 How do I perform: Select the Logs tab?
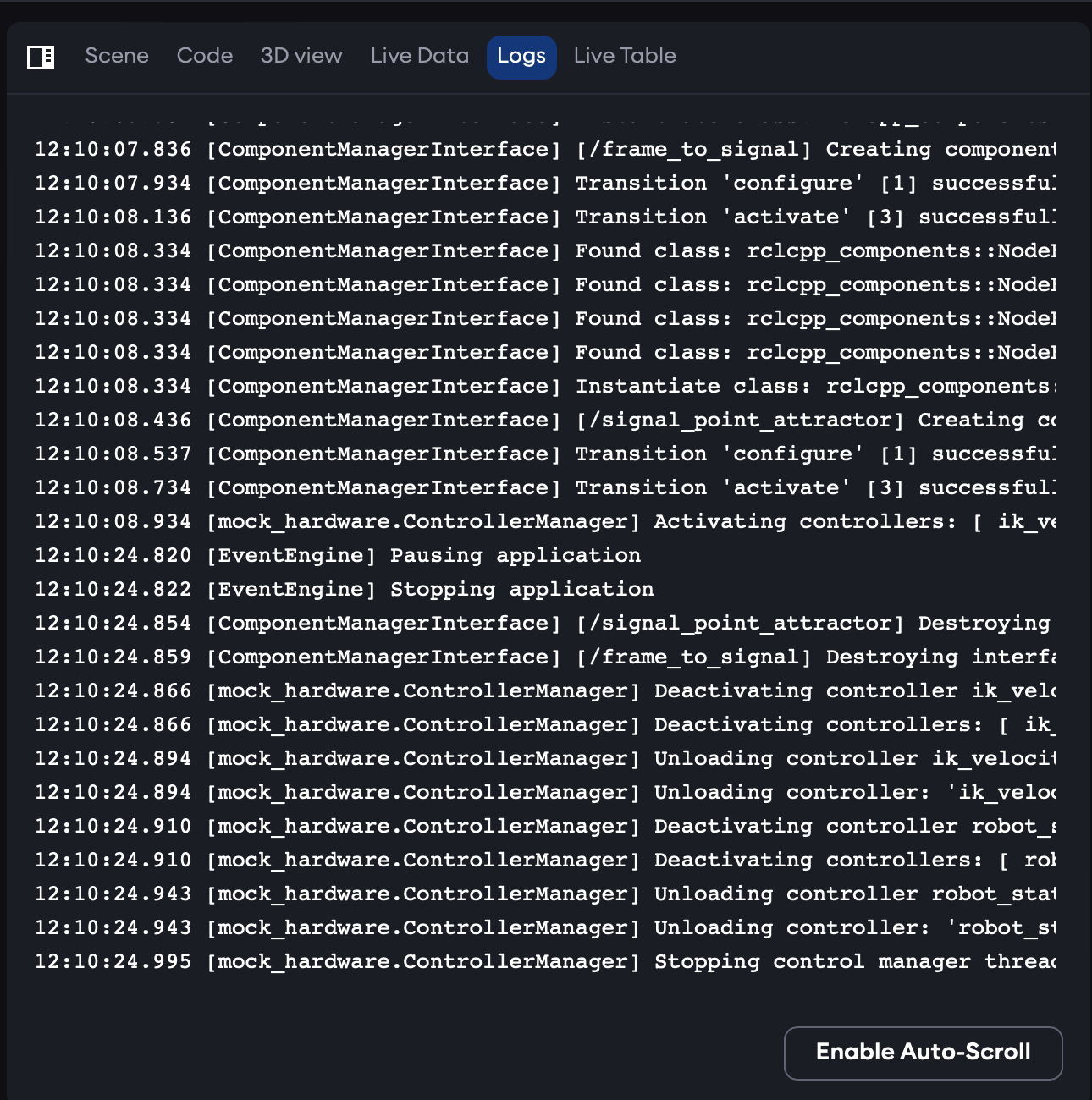click(521, 57)
